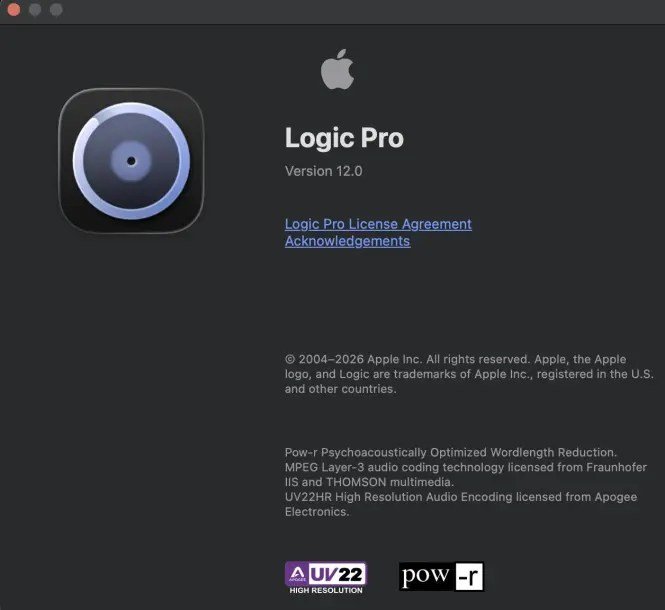Click the Version 12.0 text
Image resolution: width=665 pixels, height=610 pixels.
[324, 171]
